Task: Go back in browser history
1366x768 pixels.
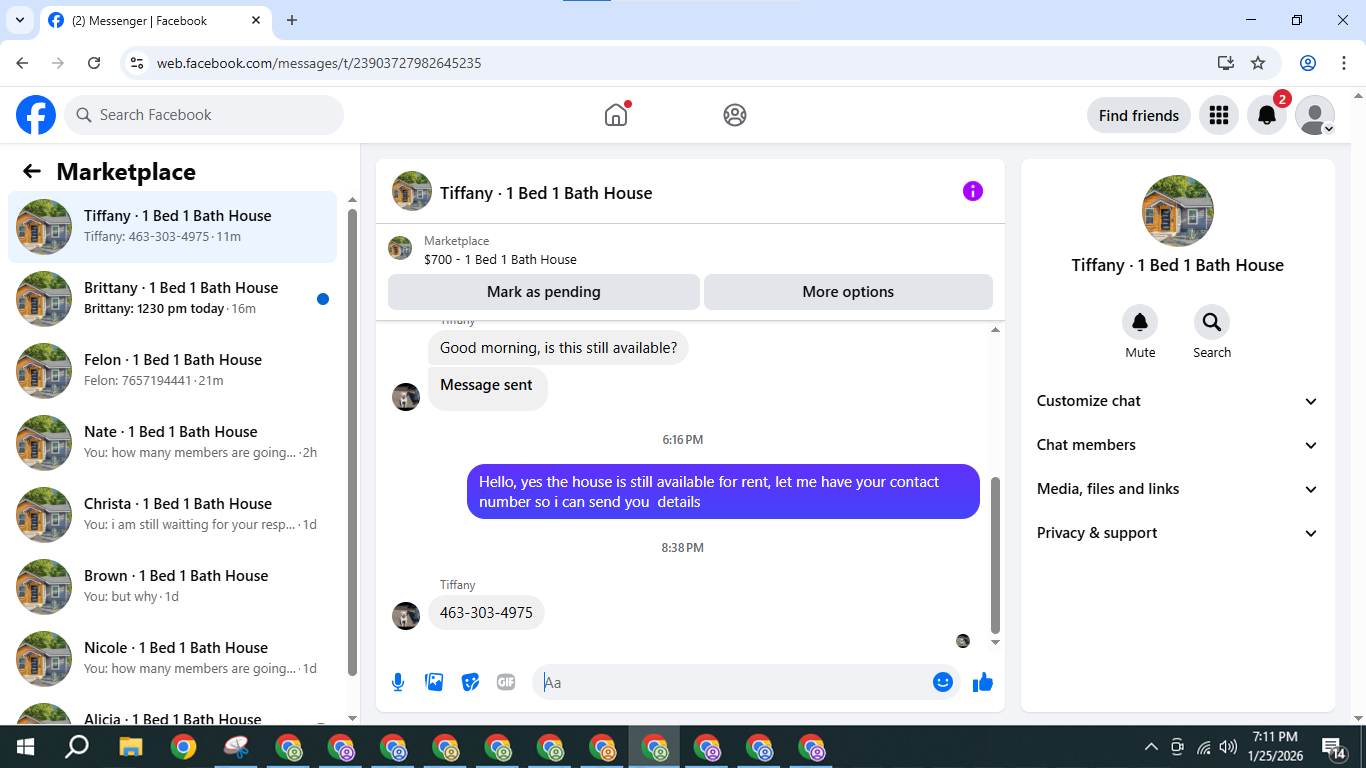Action: click(x=22, y=63)
